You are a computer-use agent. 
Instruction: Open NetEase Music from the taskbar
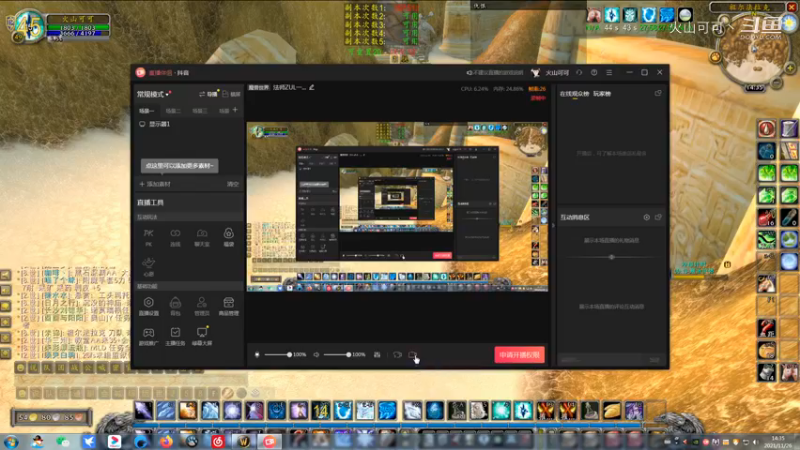(x=218, y=442)
